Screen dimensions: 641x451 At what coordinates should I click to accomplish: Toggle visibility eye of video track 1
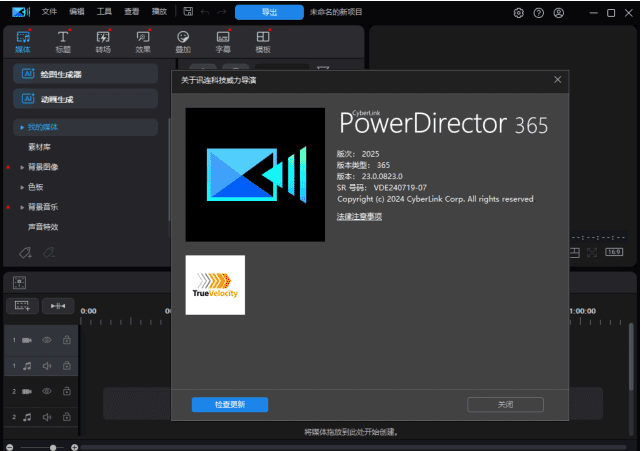(47, 340)
